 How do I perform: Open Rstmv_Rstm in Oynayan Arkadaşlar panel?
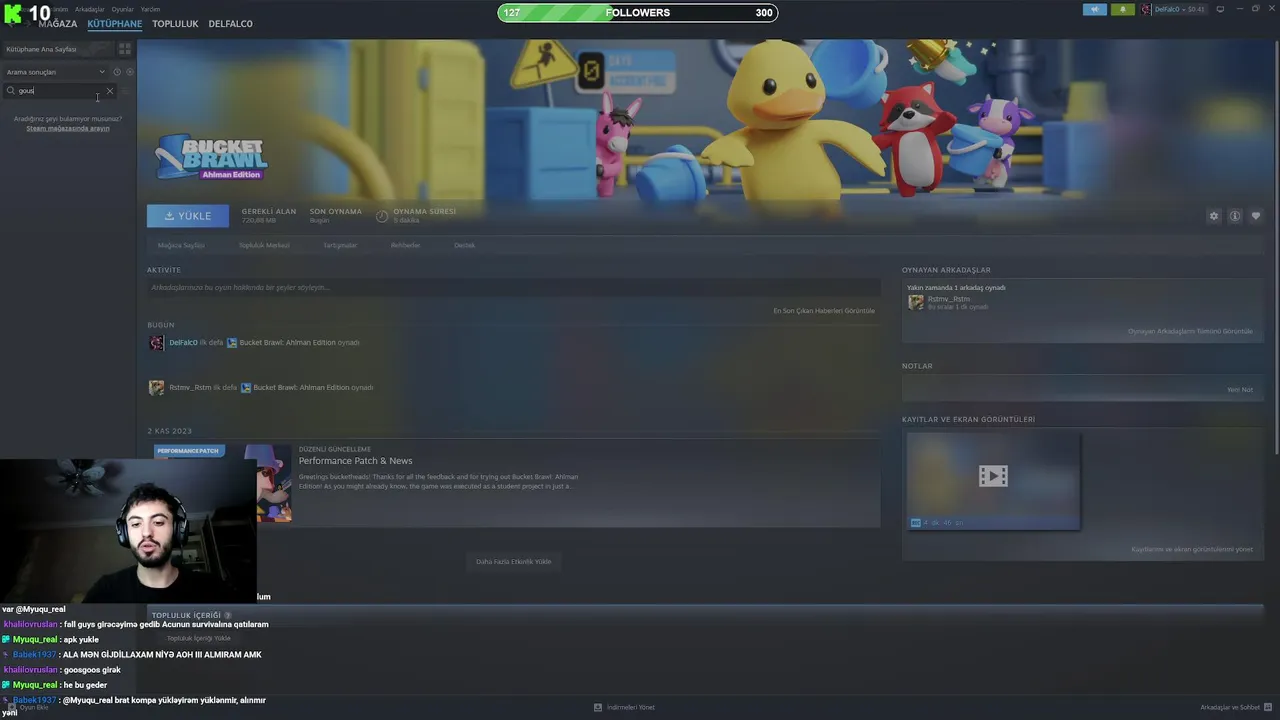pos(948,299)
